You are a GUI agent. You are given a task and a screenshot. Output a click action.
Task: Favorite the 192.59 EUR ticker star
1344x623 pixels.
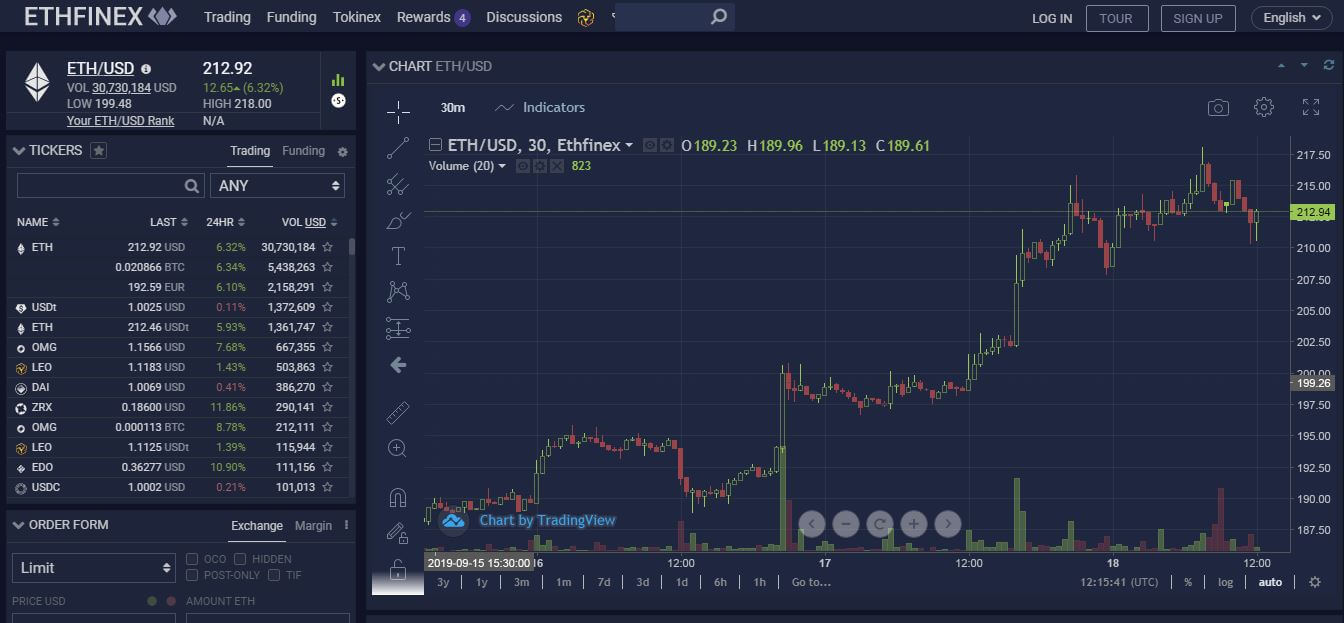pyautogui.click(x=327, y=287)
